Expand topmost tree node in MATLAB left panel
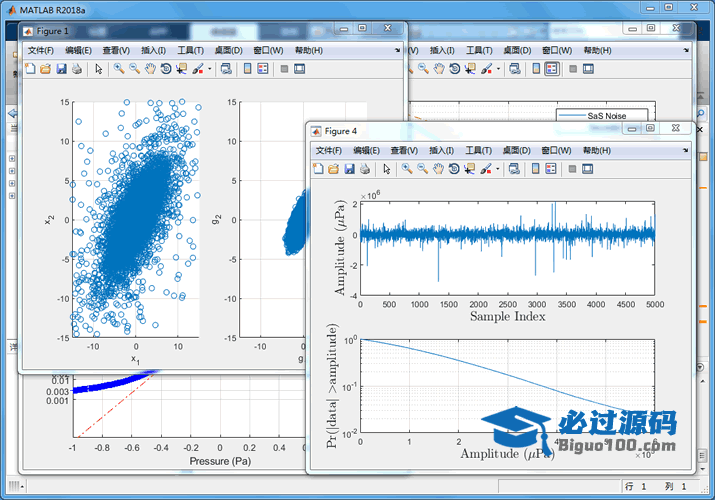 12,159
